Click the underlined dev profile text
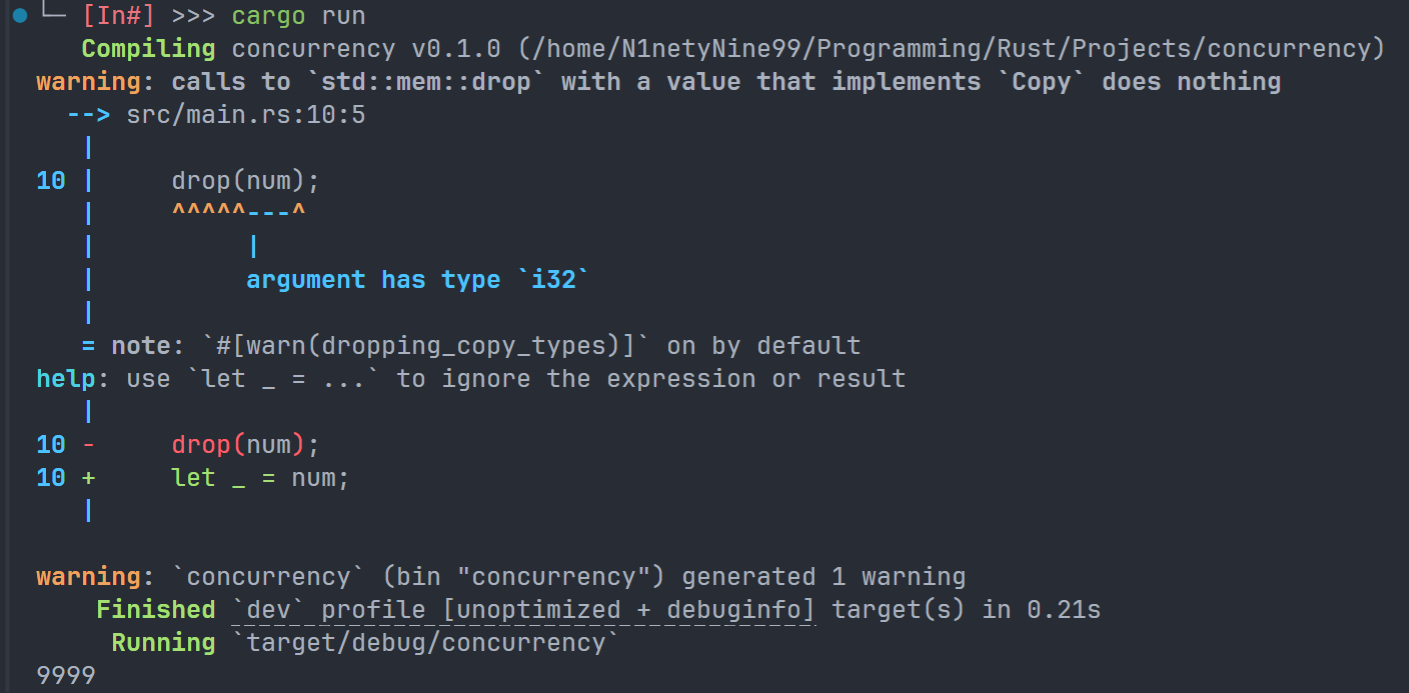 click(524, 610)
